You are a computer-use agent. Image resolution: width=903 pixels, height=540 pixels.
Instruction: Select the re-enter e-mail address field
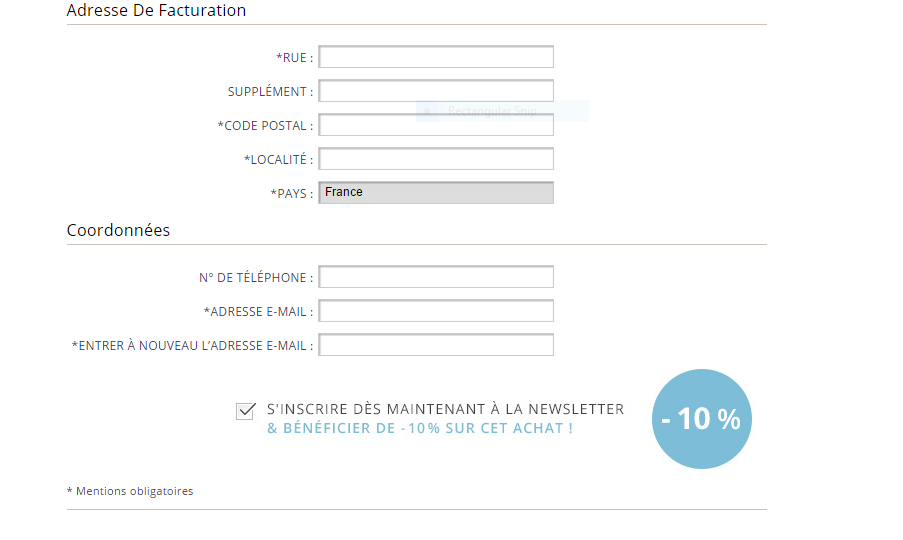pyautogui.click(x=436, y=345)
